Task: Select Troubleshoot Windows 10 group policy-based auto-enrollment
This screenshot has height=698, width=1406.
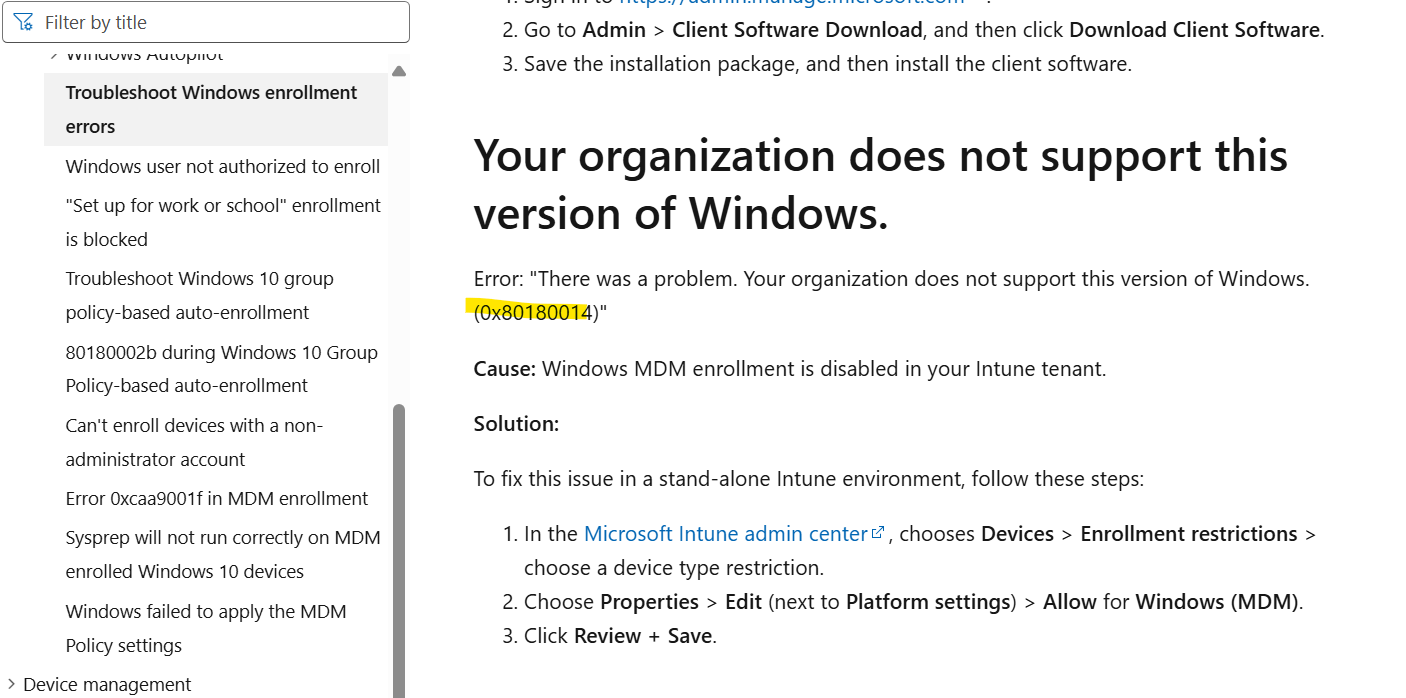Action: click(199, 295)
